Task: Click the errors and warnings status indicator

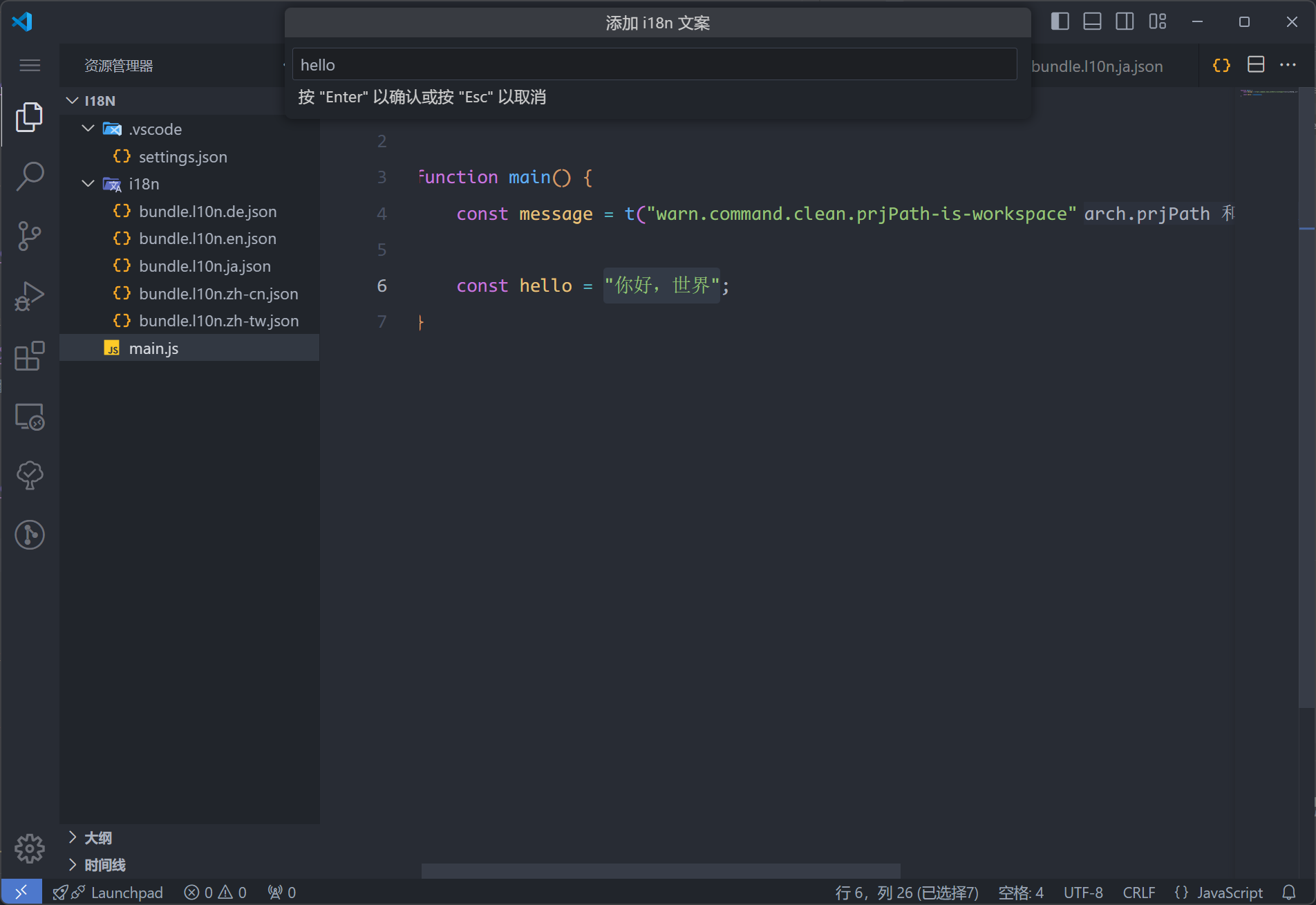Action: click(x=216, y=893)
